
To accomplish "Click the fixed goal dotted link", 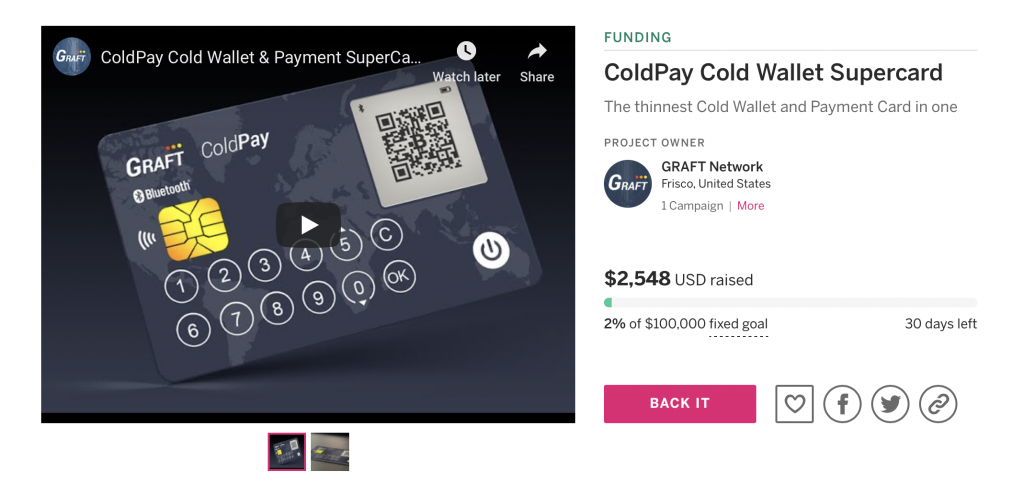I will pos(738,324).
